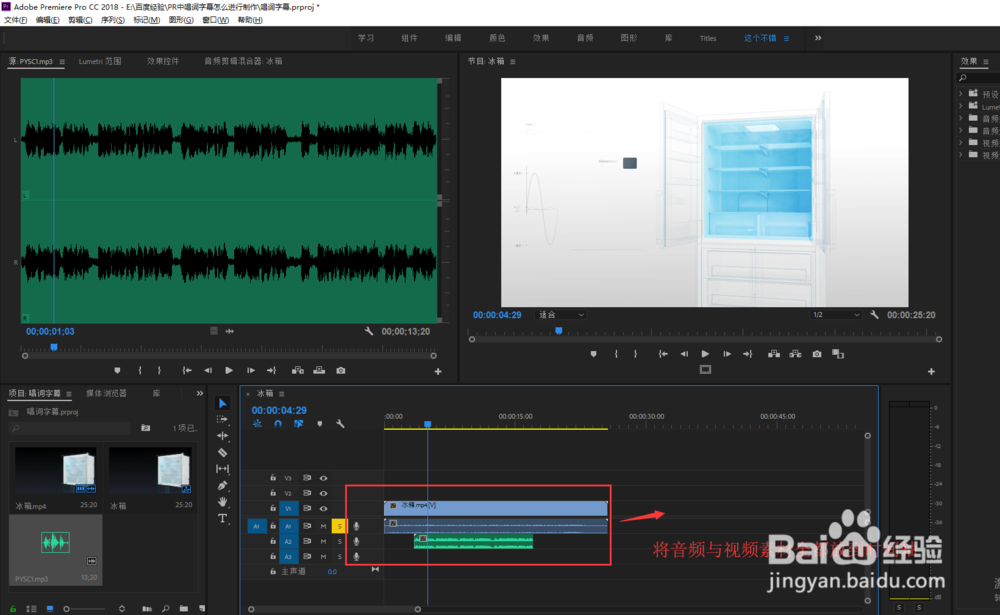This screenshot has width=1000, height=615.
Task: Toggle lock on track V3
Action: (x=273, y=478)
